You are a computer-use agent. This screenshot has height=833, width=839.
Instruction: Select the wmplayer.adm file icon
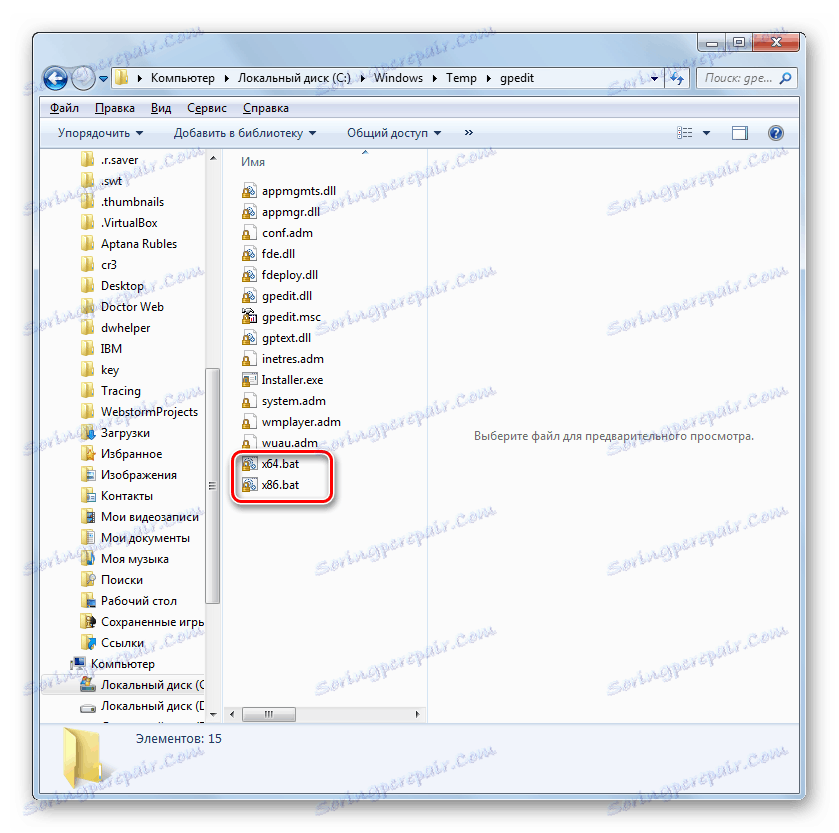pyautogui.click(x=248, y=422)
